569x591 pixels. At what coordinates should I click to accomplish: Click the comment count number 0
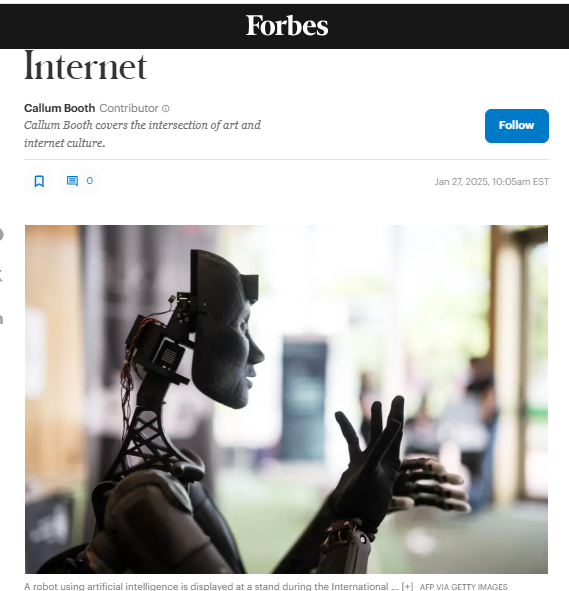point(89,181)
